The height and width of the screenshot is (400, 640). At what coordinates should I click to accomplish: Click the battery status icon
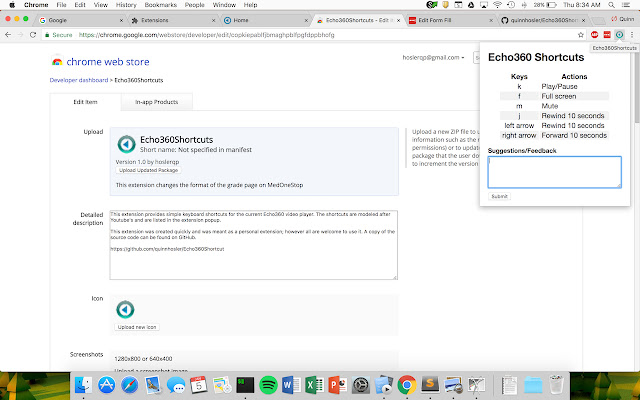tap(551, 5)
